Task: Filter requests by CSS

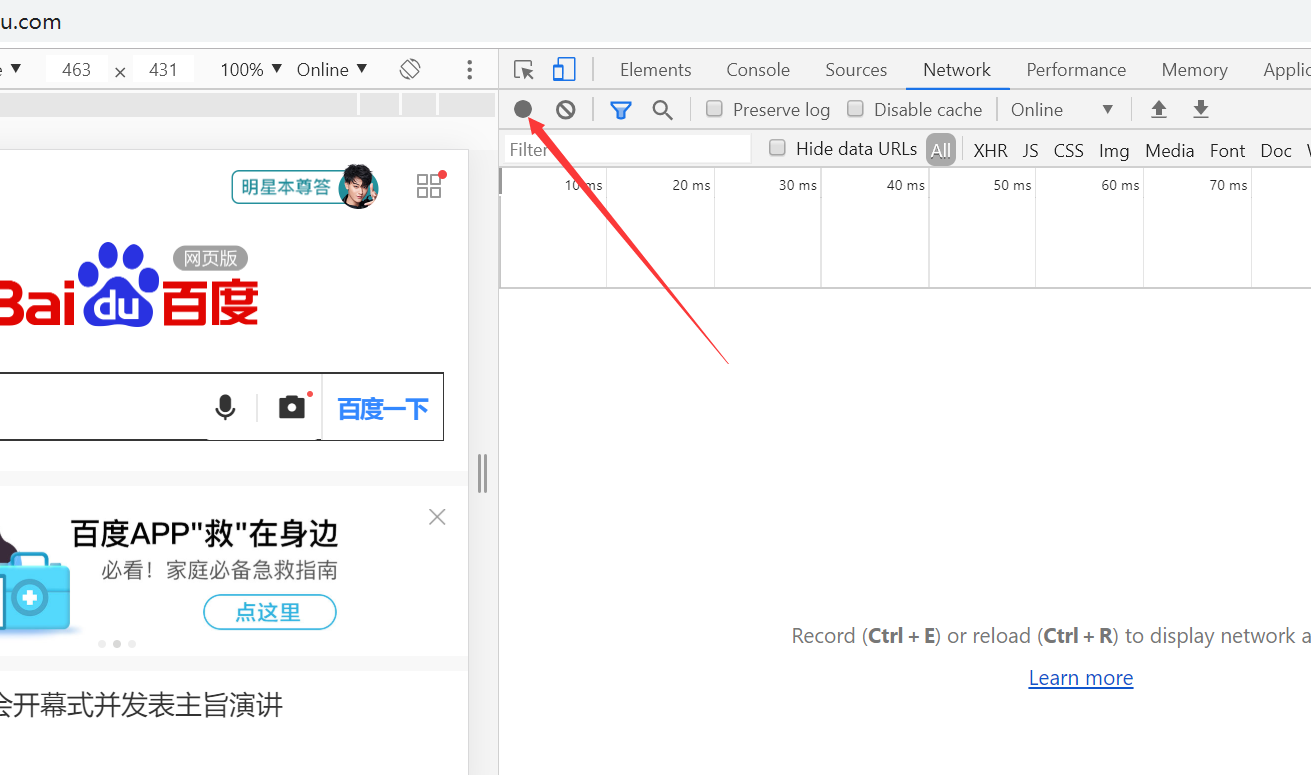Action: pos(1068,150)
